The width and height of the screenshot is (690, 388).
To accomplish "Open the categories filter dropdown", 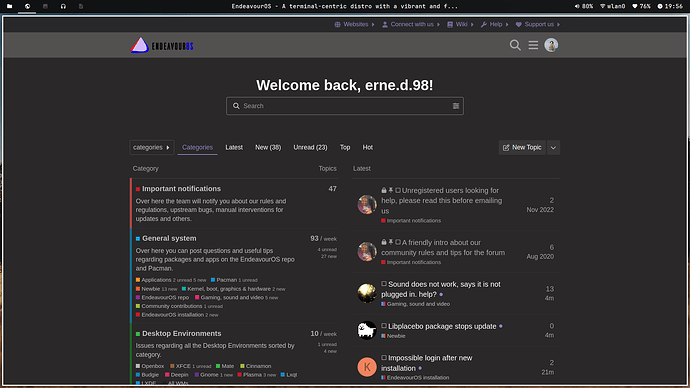I will [151, 147].
